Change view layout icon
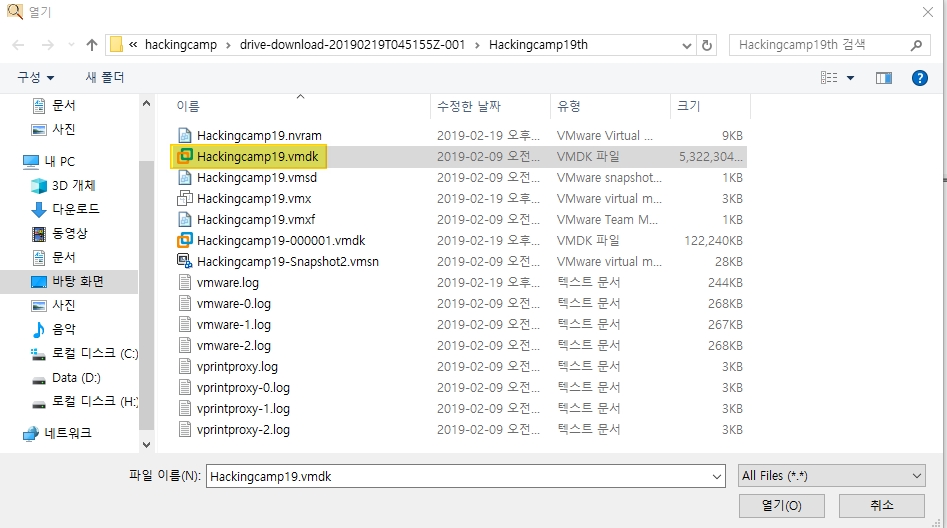Screen dimensions: 947x528 tap(829, 77)
